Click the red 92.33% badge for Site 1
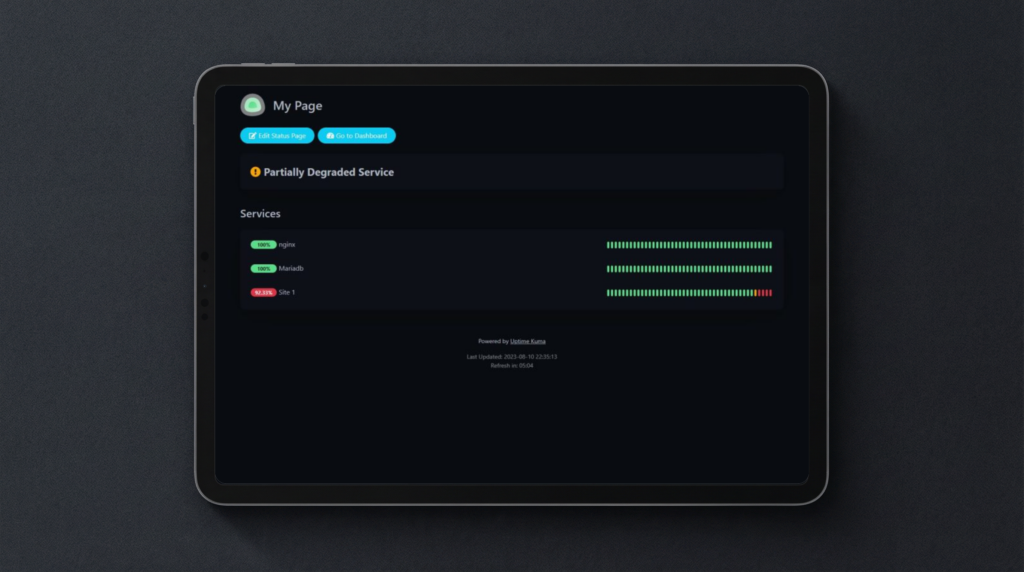This screenshot has width=1024, height=572. point(263,293)
